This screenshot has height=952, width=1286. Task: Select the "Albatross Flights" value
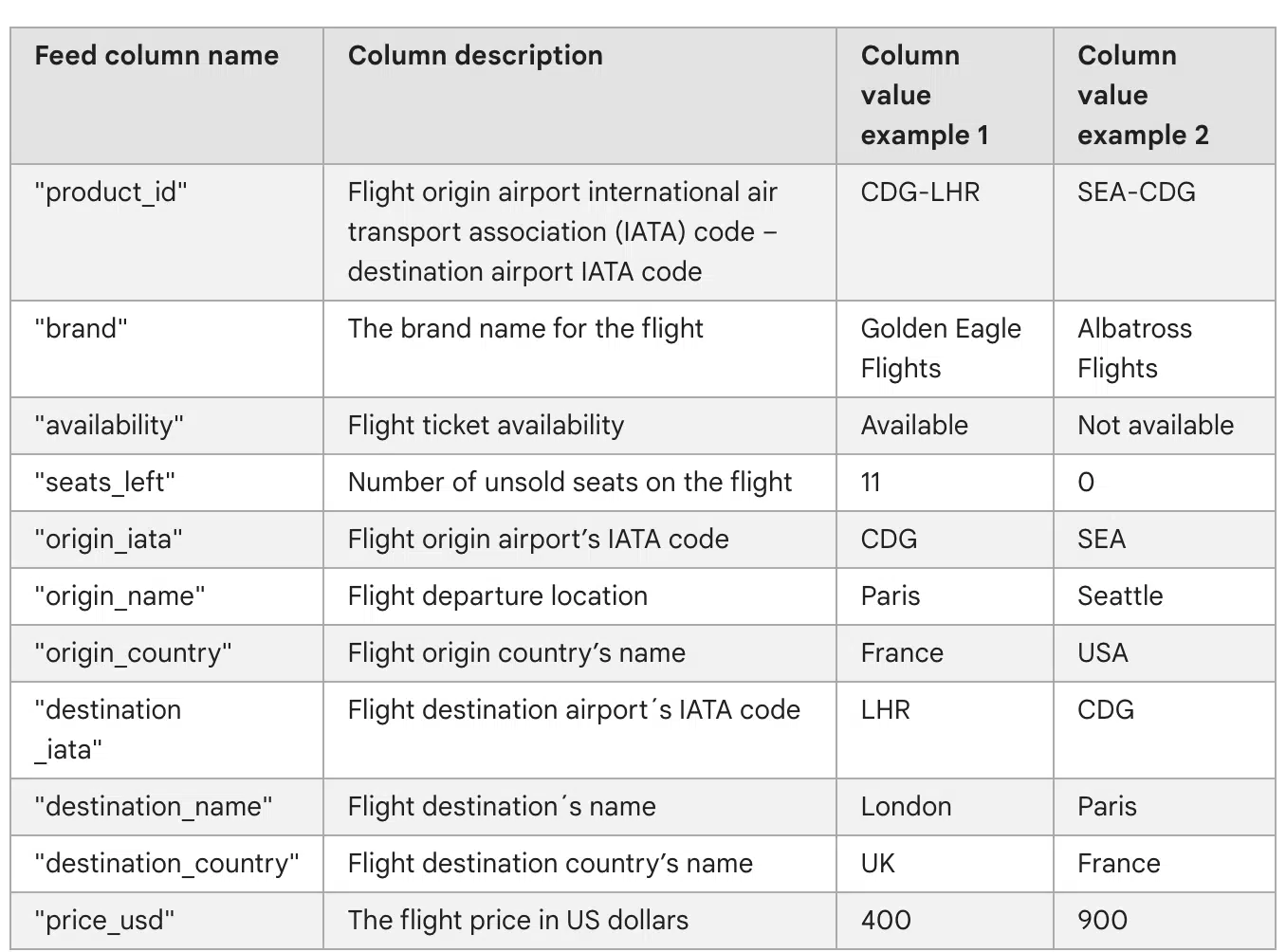tap(1134, 348)
